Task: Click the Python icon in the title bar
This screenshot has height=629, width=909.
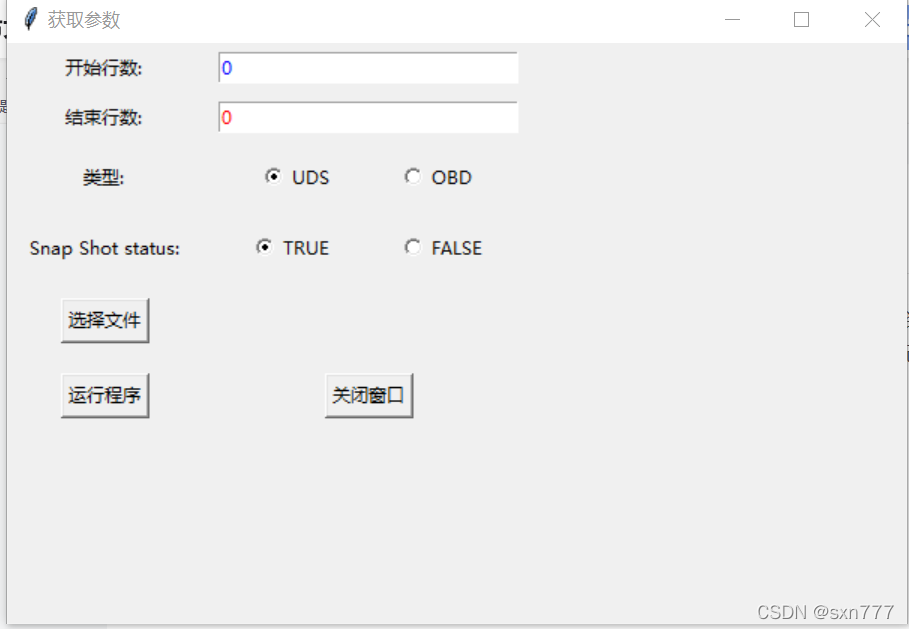Action: [x=30, y=18]
